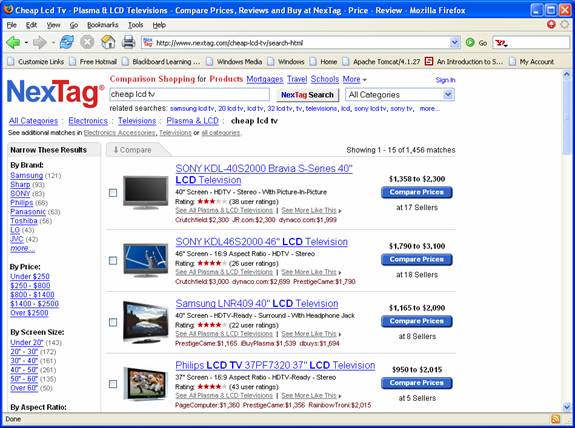Click the URL address bar field
The height and width of the screenshot is (428, 575).
pyautogui.click(x=301, y=43)
